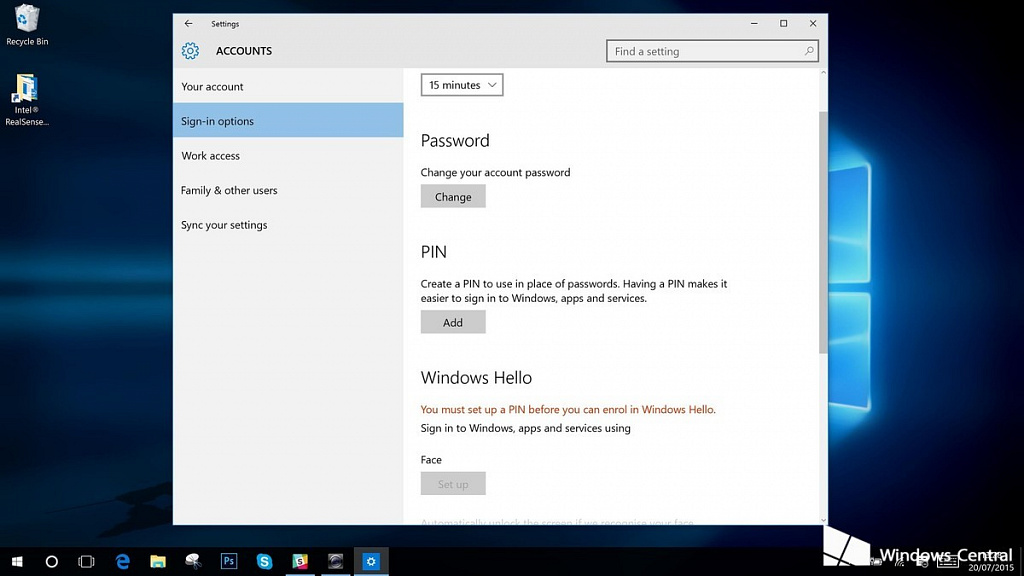Open Task View from the taskbar
This screenshot has height=576, width=1024.
pyautogui.click(x=86, y=562)
